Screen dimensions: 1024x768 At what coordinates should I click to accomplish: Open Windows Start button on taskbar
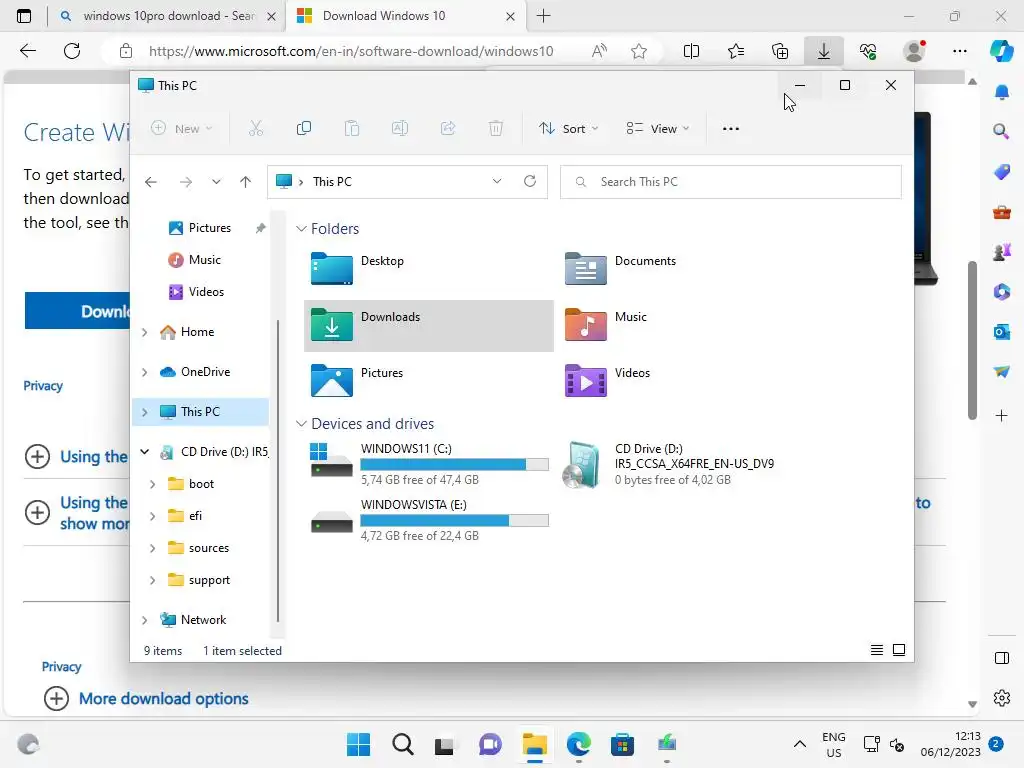pos(358,744)
